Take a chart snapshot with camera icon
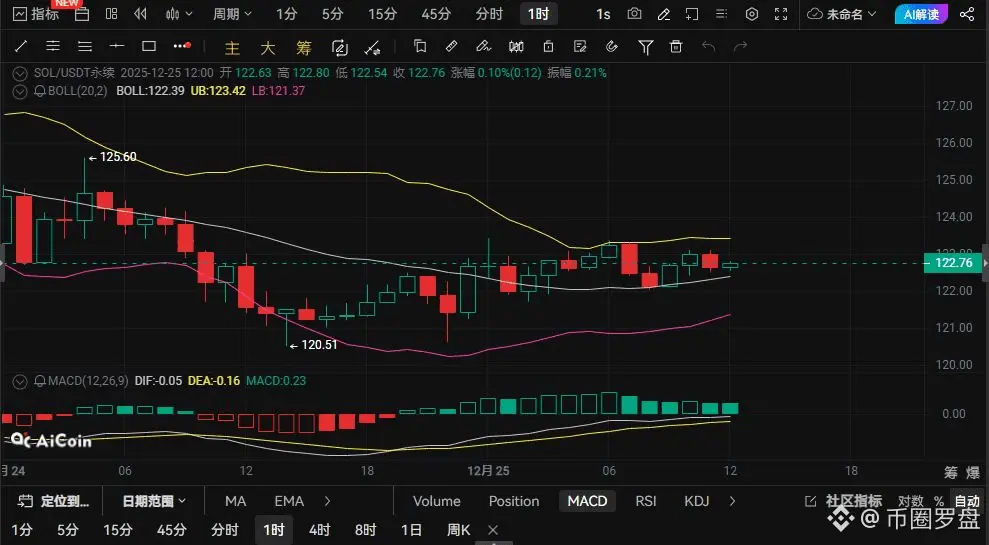This screenshot has width=989, height=545. pyautogui.click(x=635, y=14)
